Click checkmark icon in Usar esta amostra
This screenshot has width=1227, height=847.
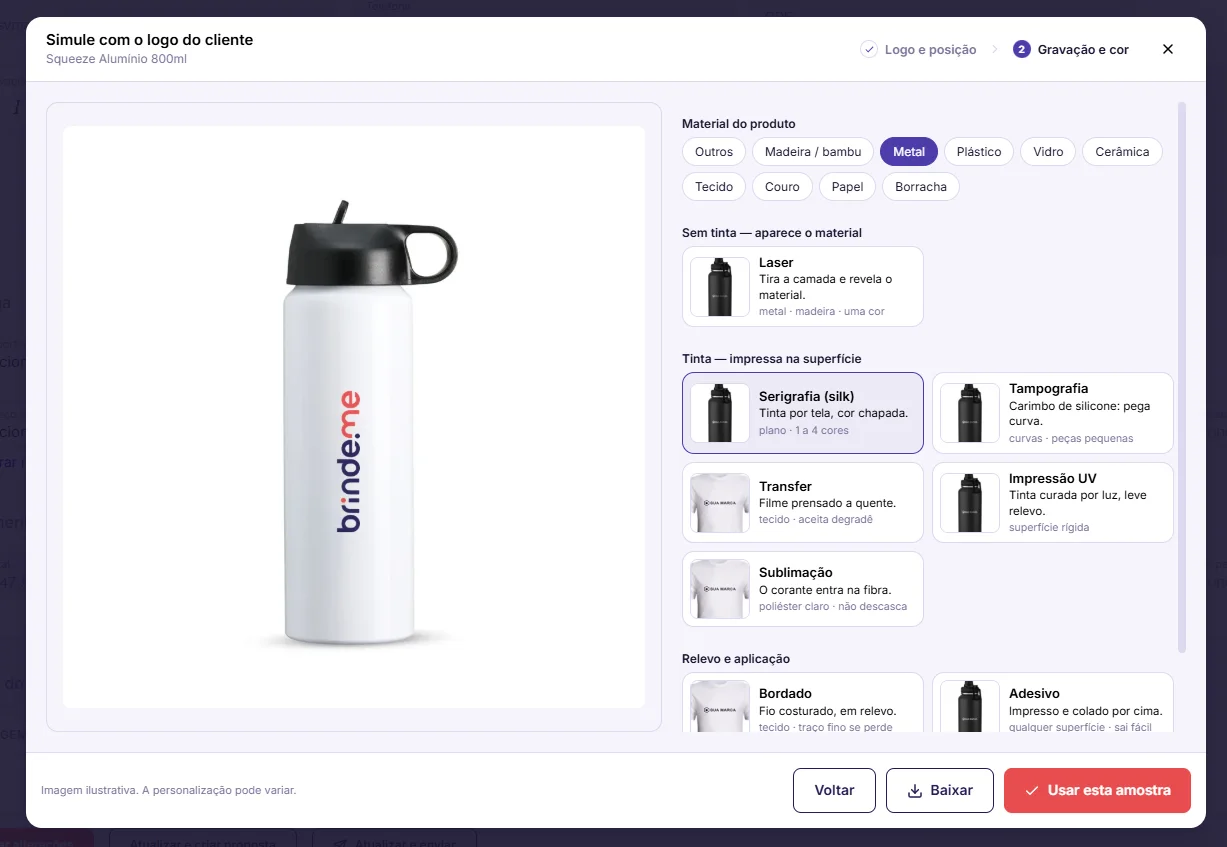[1032, 790]
